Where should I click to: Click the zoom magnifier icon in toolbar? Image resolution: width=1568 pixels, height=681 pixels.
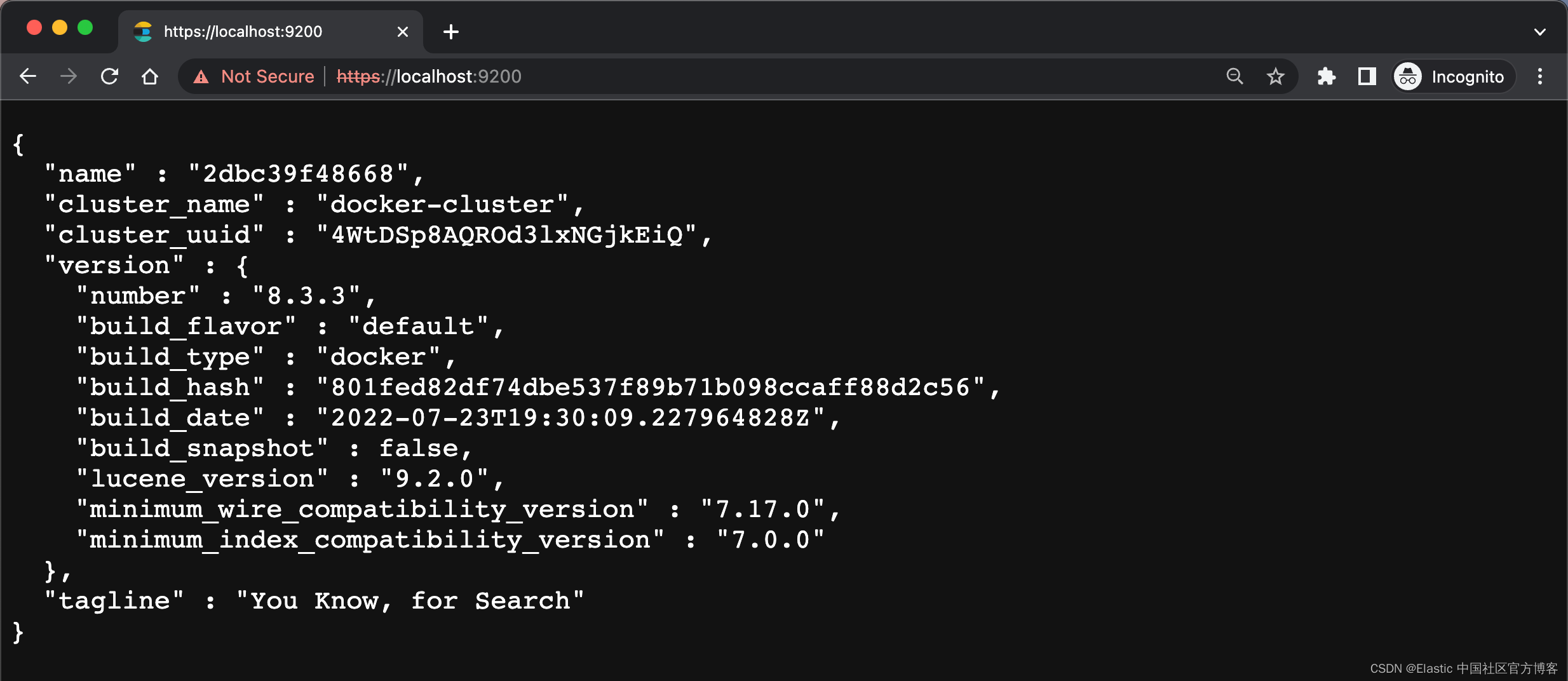1233,76
